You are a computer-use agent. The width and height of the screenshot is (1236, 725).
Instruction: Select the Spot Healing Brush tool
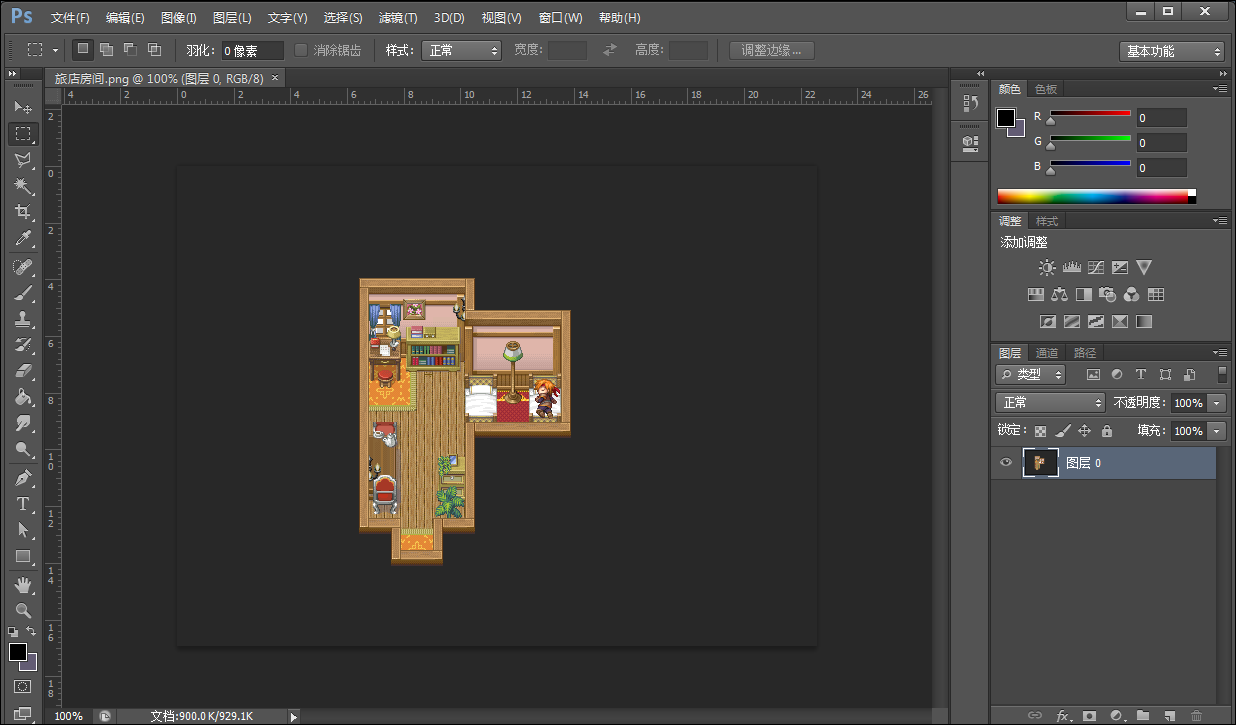click(x=23, y=267)
